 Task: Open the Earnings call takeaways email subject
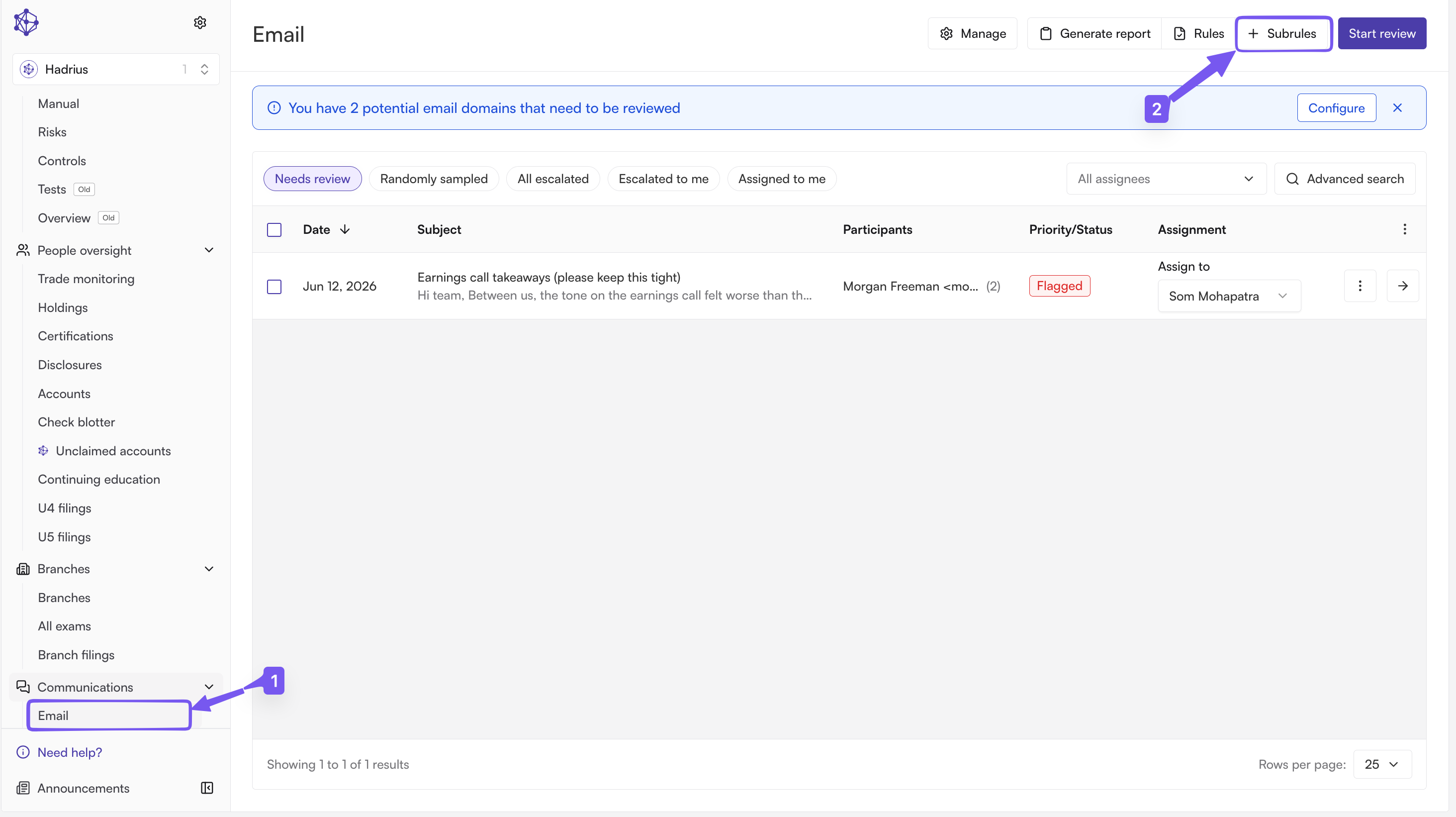(549, 277)
